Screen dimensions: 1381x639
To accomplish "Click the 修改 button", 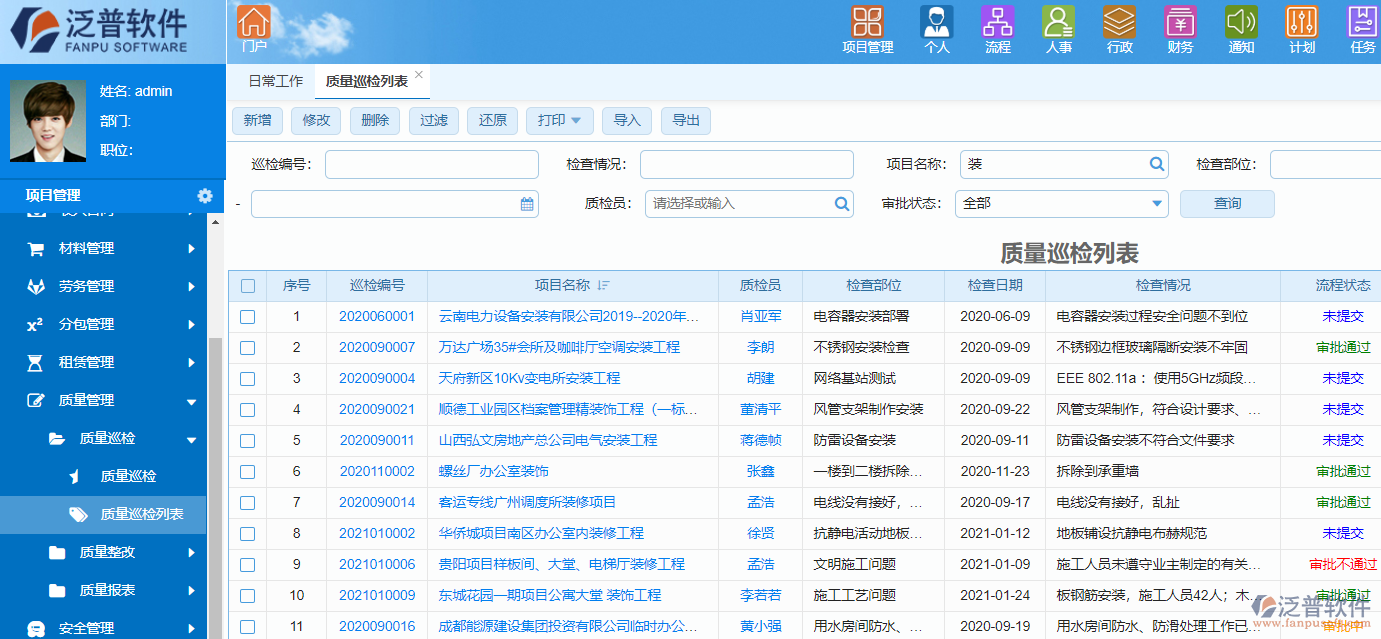I will point(316,121).
